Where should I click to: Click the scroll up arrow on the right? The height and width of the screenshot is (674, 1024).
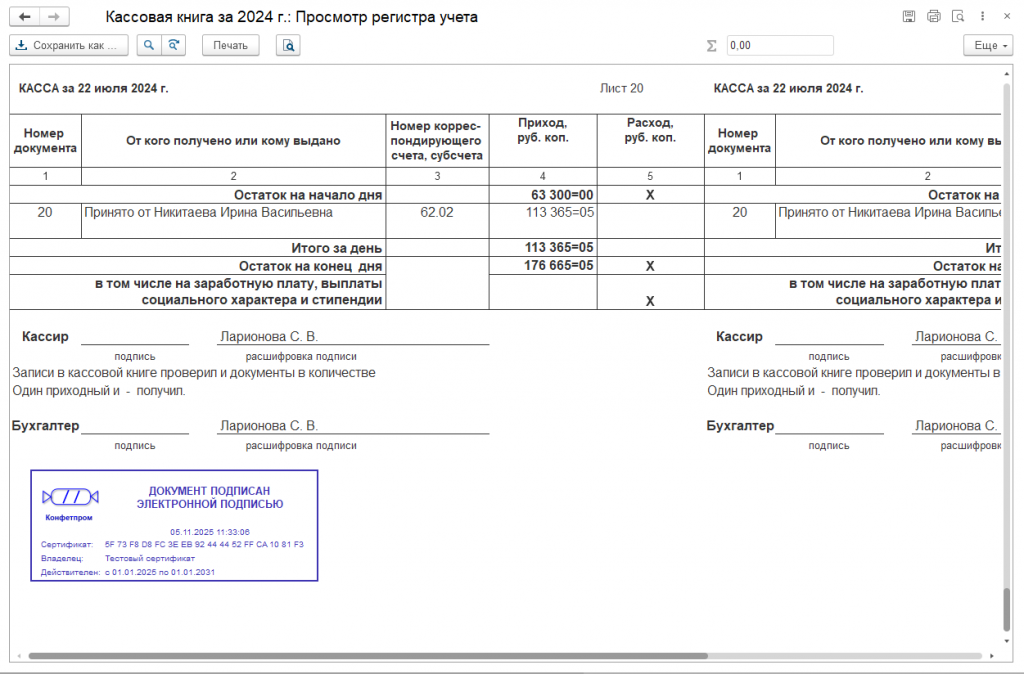tap(1006, 74)
